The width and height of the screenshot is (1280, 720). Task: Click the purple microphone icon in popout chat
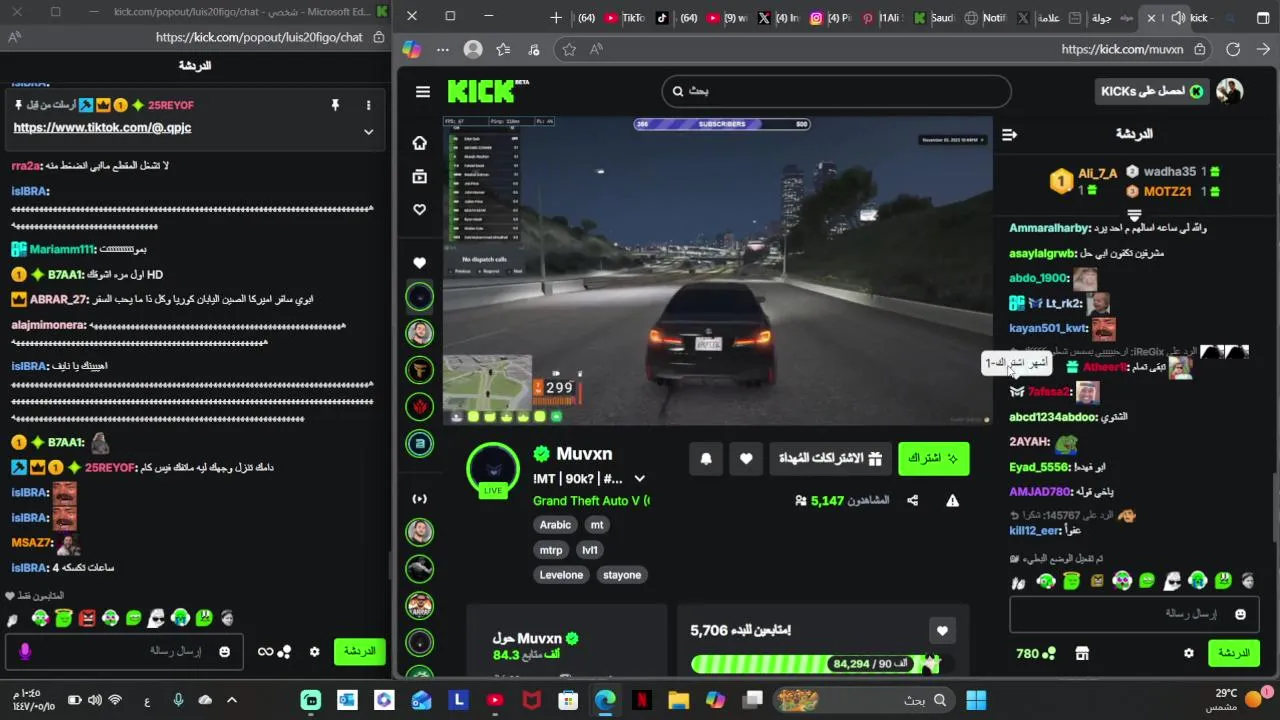coord(25,652)
